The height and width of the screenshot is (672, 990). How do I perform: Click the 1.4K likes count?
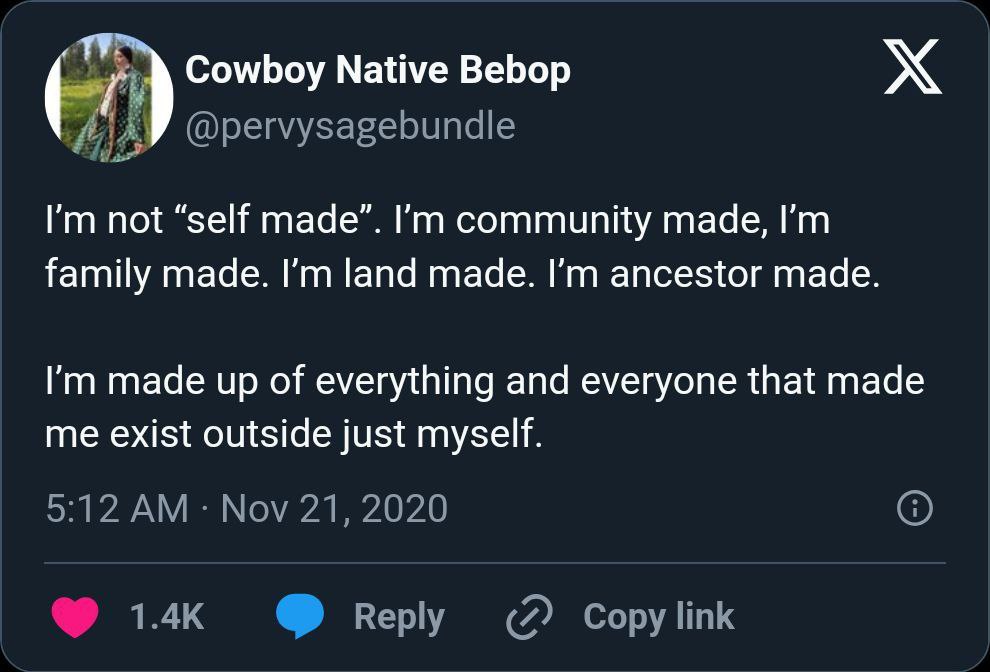(x=167, y=617)
